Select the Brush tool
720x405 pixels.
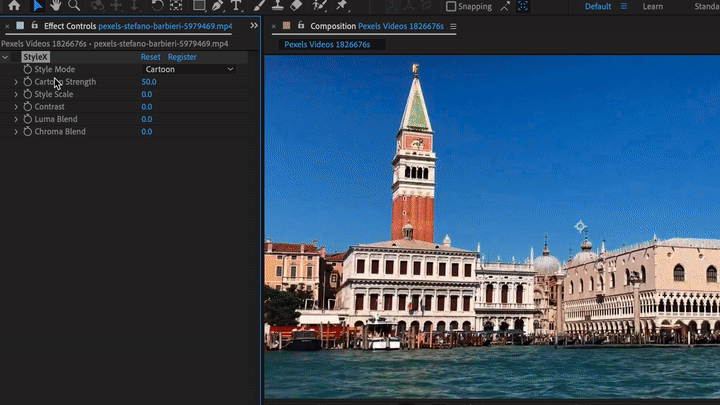pos(259,6)
